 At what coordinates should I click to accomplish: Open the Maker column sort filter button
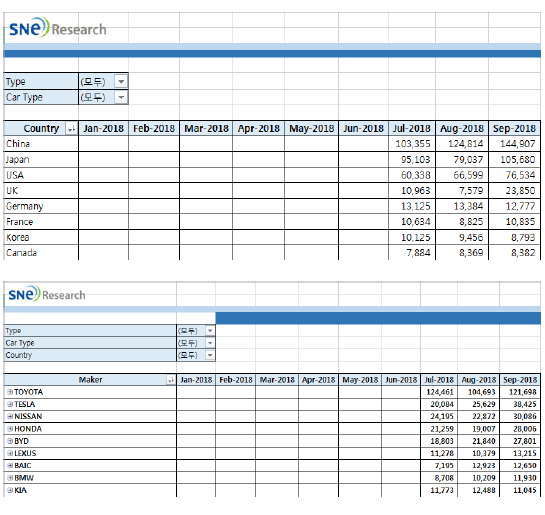click(171, 380)
